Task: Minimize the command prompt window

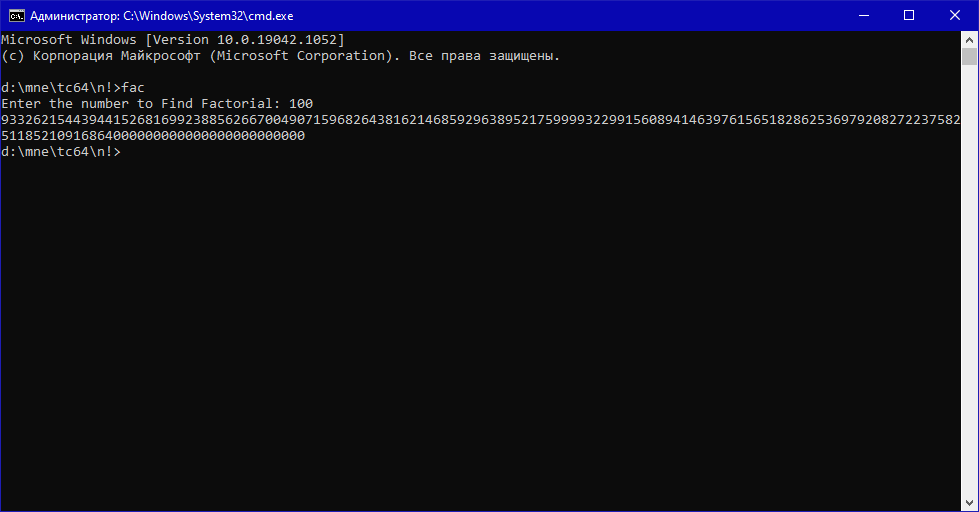Action: (x=863, y=16)
